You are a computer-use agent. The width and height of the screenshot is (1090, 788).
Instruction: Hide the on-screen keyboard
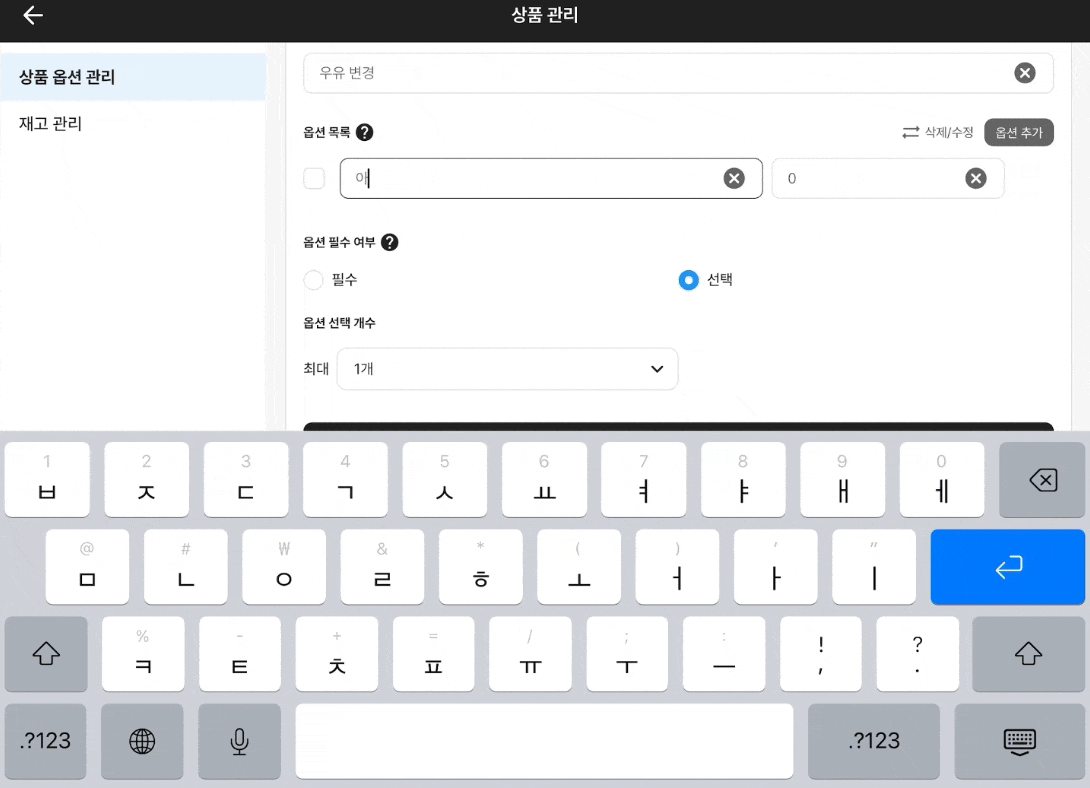[1018, 741]
